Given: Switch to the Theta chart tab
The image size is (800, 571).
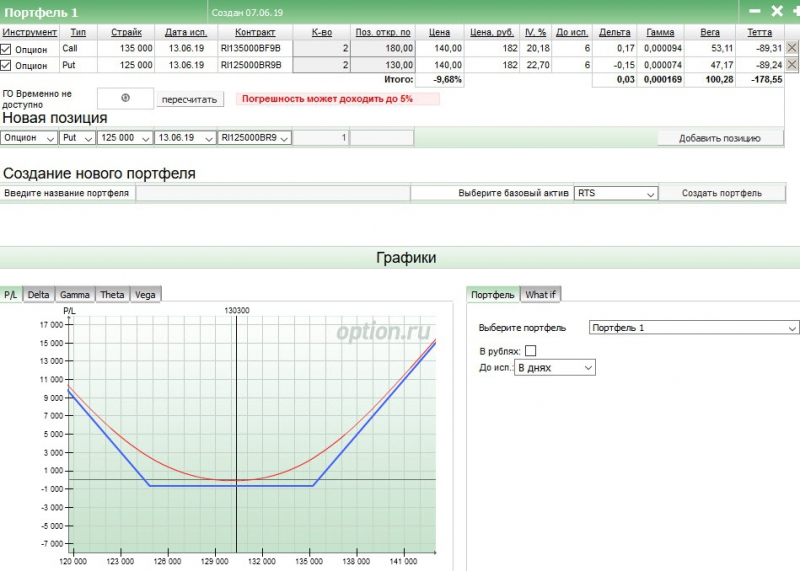Looking at the screenshot, I should tap(112, 294).
